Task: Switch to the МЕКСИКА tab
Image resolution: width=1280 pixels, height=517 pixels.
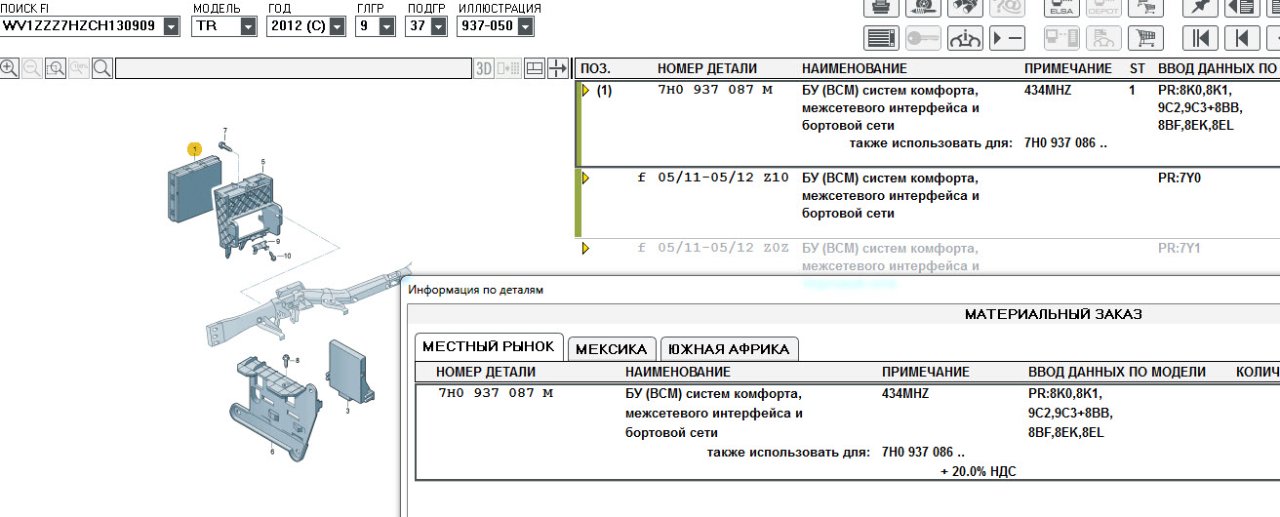Action: 612,349
